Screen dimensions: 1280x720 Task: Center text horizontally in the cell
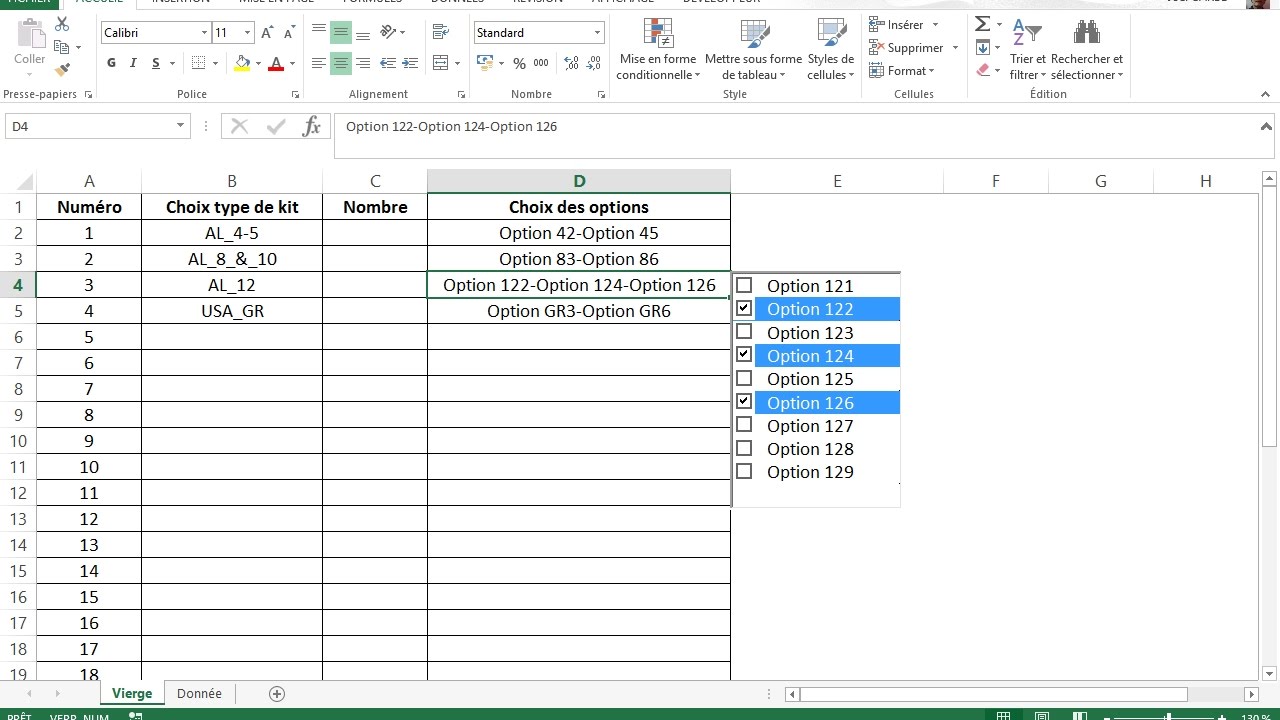tap(341, 63)
